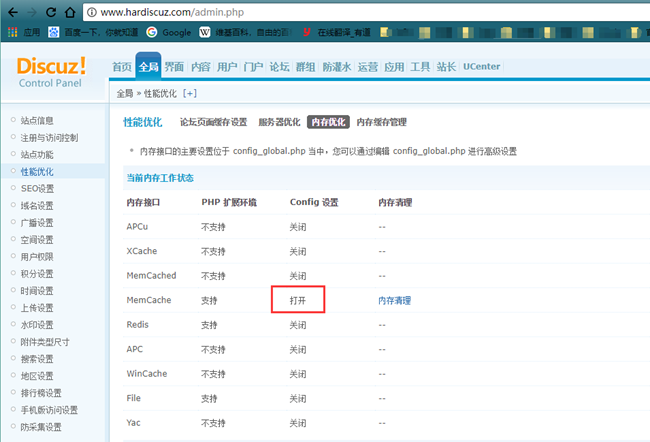
Task: Open the 防灌水 top menu
Action: 337,67
